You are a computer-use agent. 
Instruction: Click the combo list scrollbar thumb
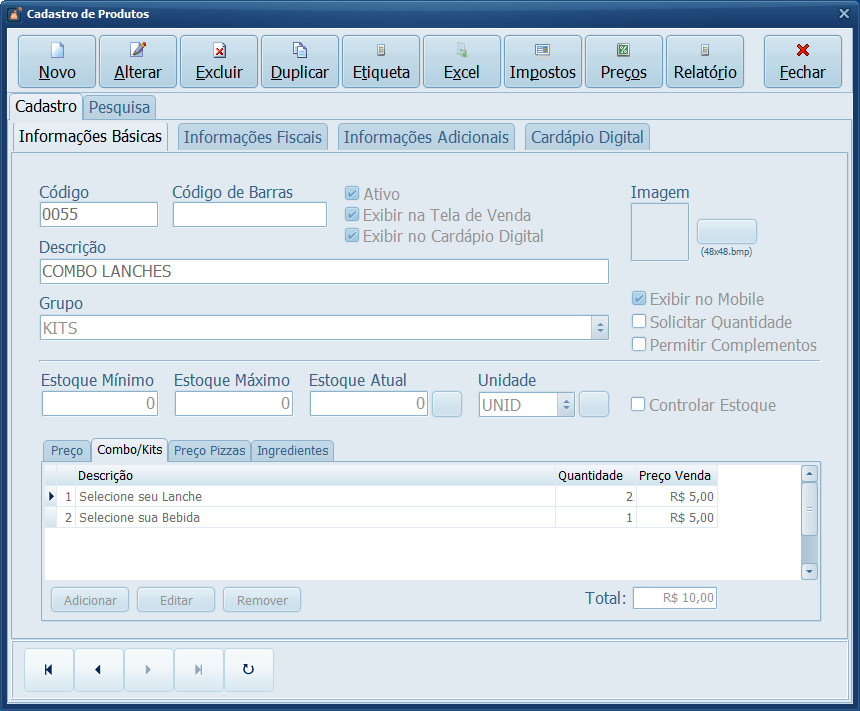tap(810, 509)
